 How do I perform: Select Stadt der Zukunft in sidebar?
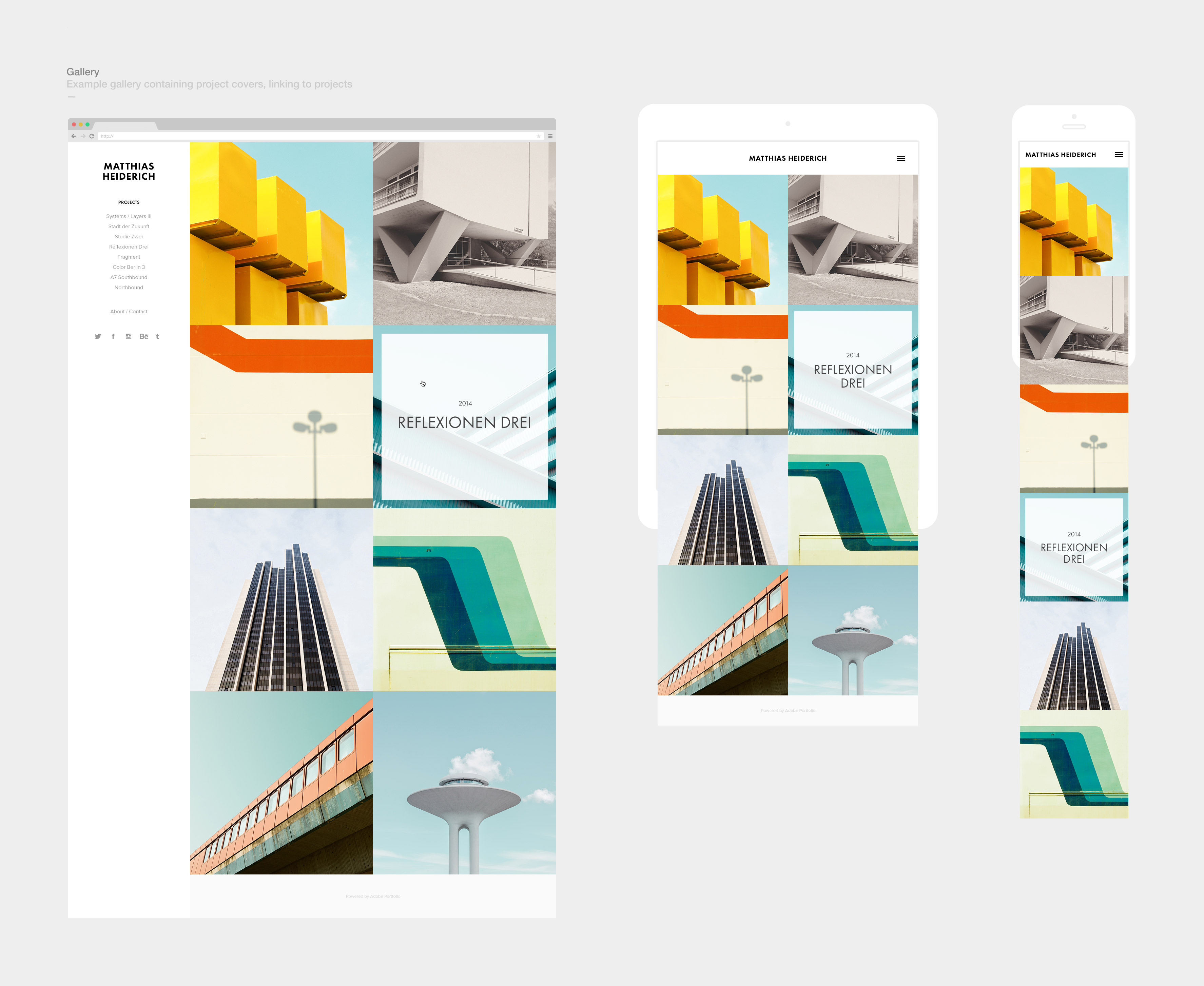coord(129,226)
